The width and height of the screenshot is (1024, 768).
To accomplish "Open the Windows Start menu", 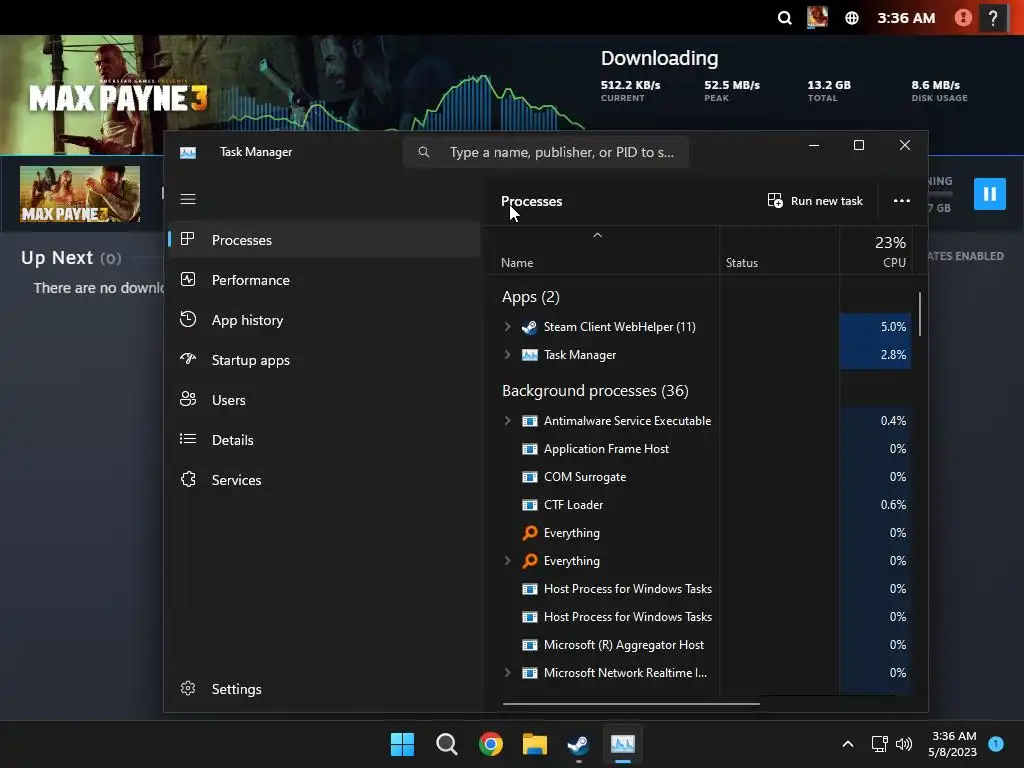I will pos(402,744).
